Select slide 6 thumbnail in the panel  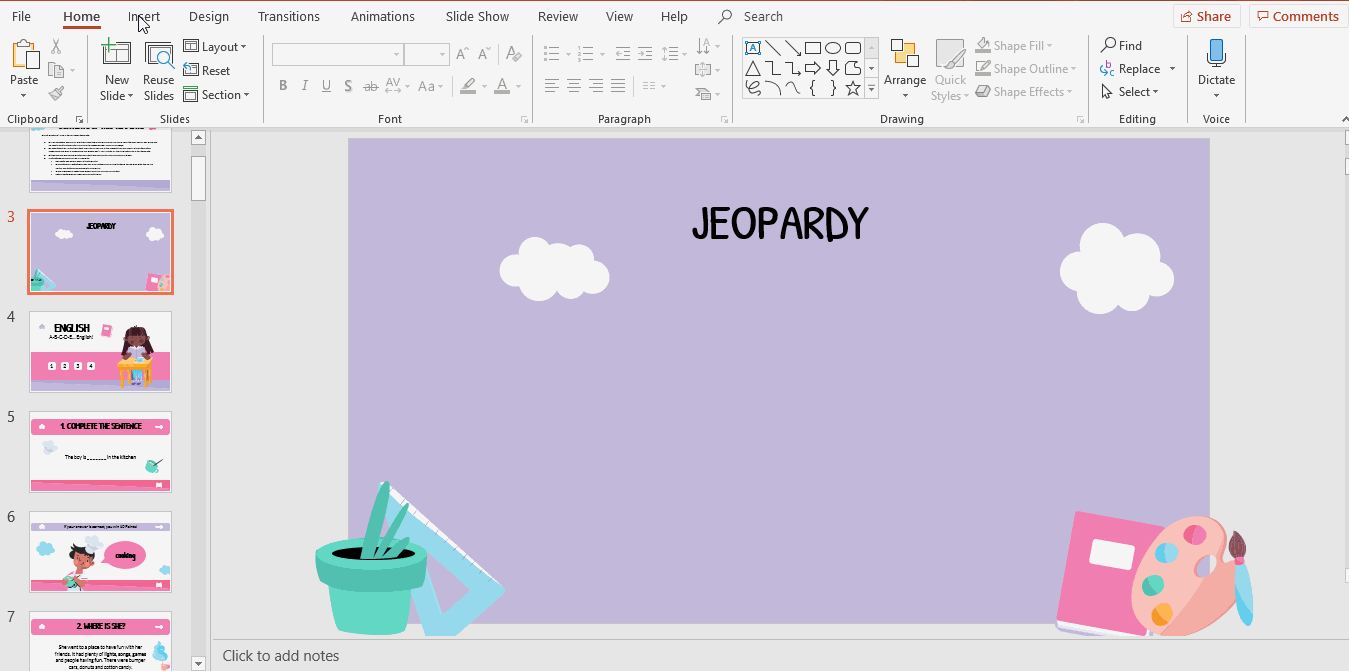[100, 551]
